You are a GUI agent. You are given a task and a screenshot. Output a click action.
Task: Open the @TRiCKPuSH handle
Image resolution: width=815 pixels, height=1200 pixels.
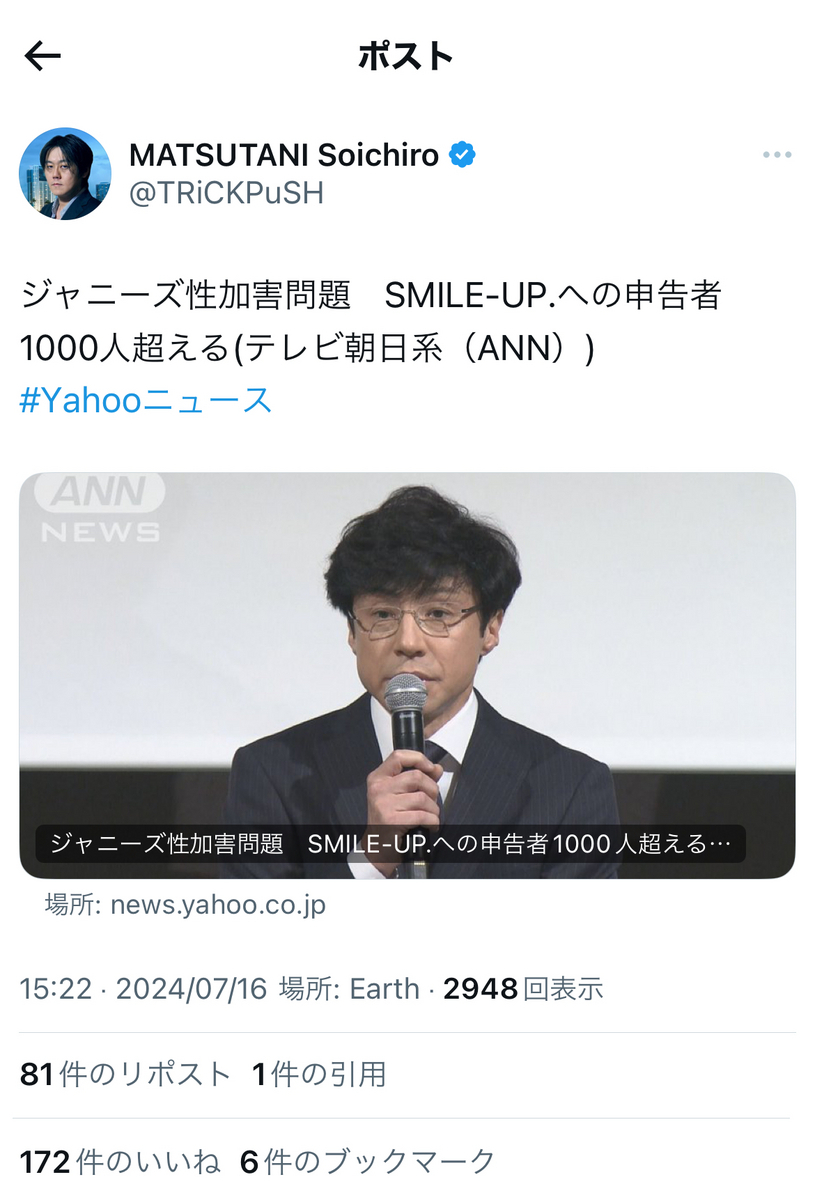227,193
